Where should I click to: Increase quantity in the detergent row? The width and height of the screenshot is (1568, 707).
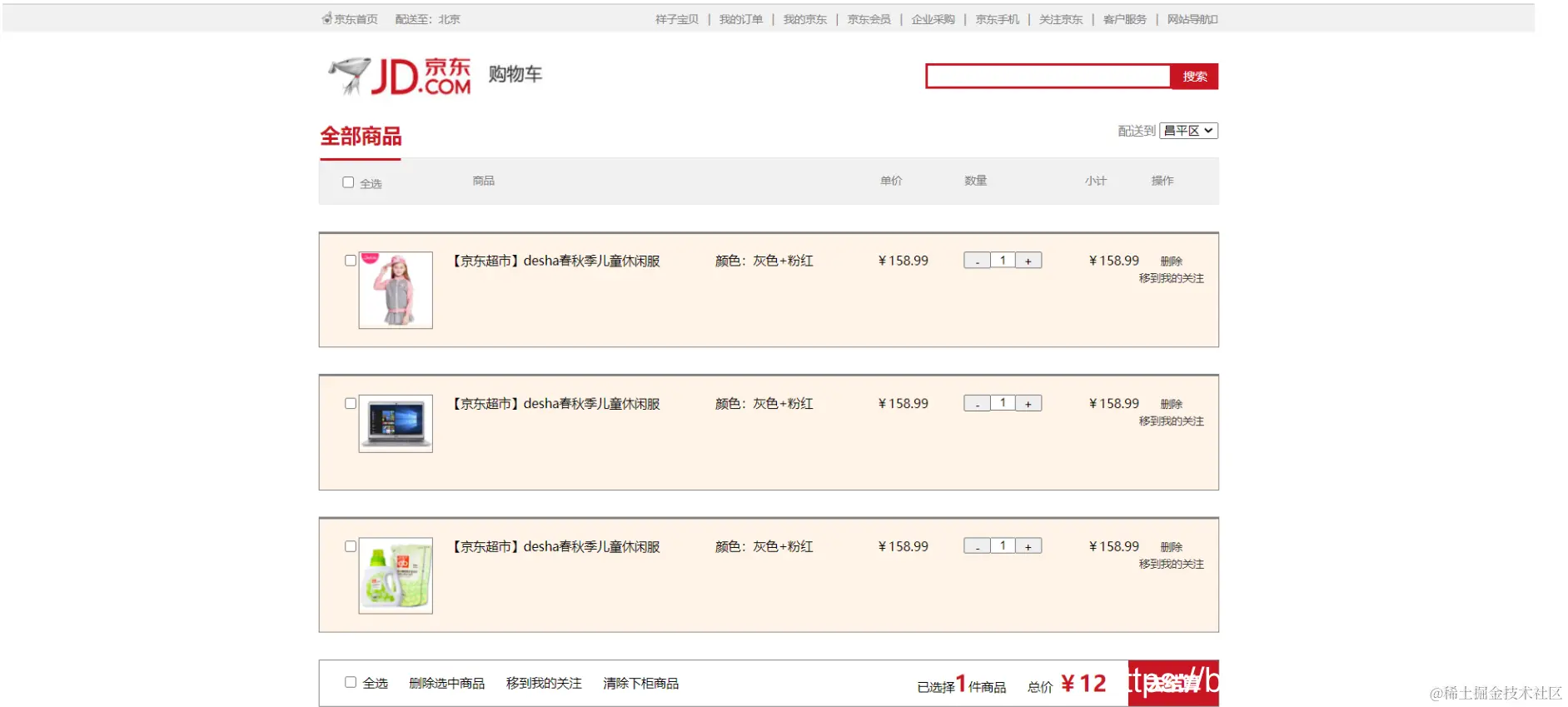pos(1028,546)
